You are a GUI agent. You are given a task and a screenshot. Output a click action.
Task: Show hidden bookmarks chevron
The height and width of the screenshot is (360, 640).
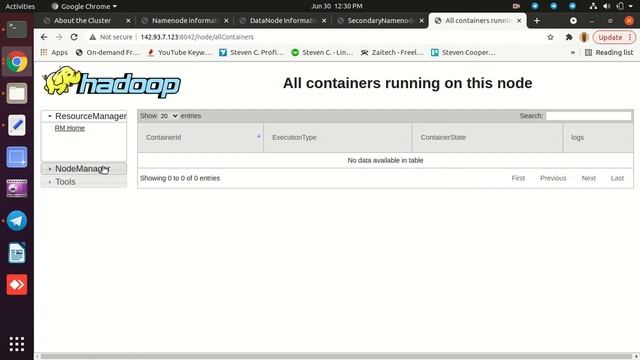tap(573, 52)
